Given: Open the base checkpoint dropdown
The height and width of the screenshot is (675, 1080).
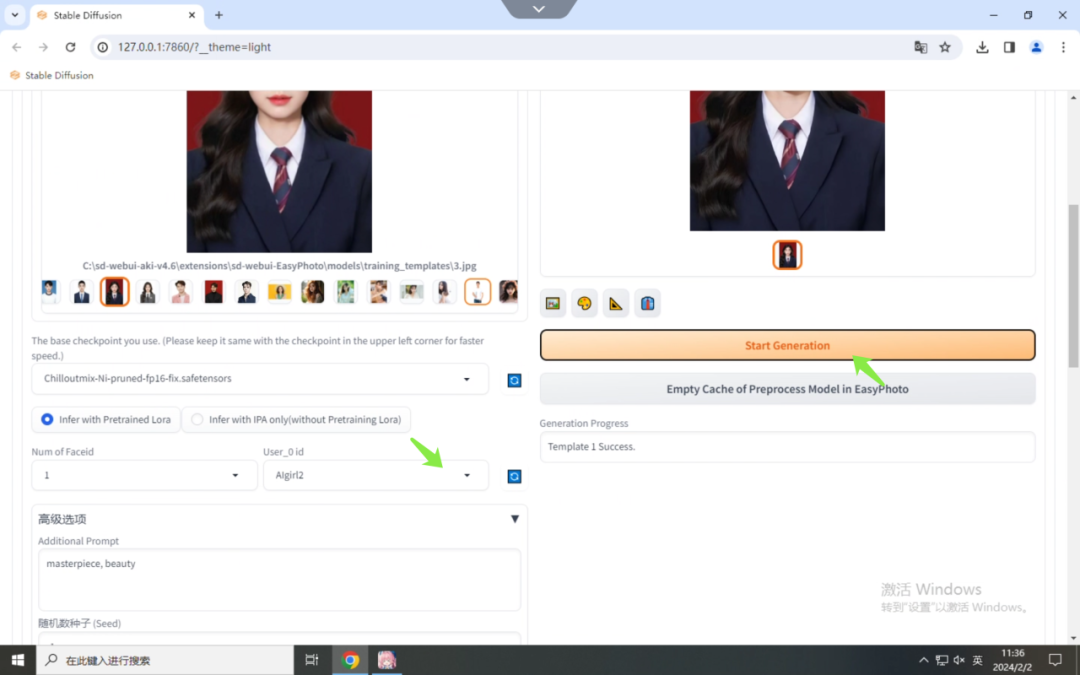Looking at the screenshot, I should (x=260, y=379).
